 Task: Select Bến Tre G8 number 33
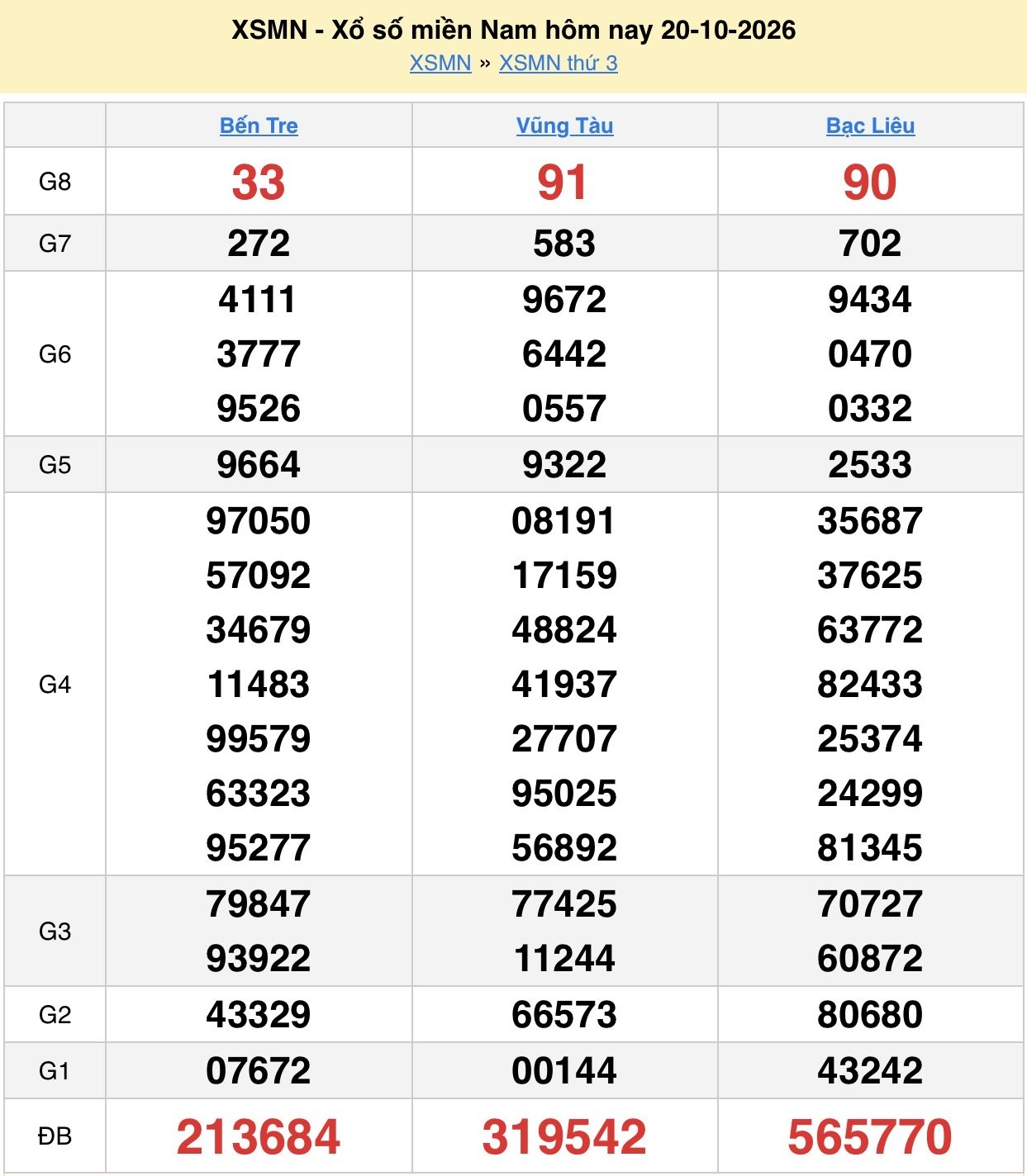[x=259, y=183]
